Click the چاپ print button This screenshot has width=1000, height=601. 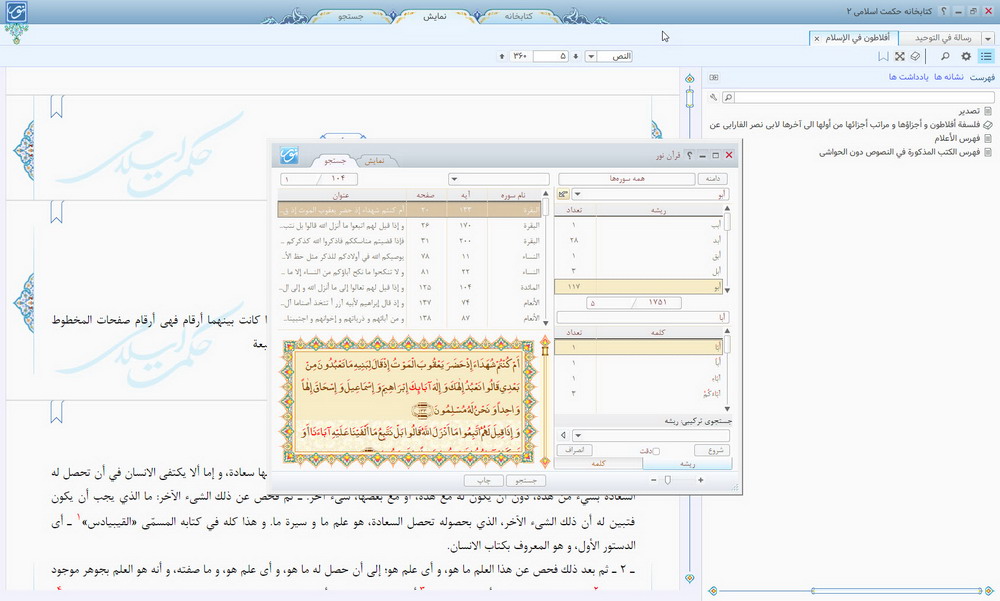coord(483,480)
